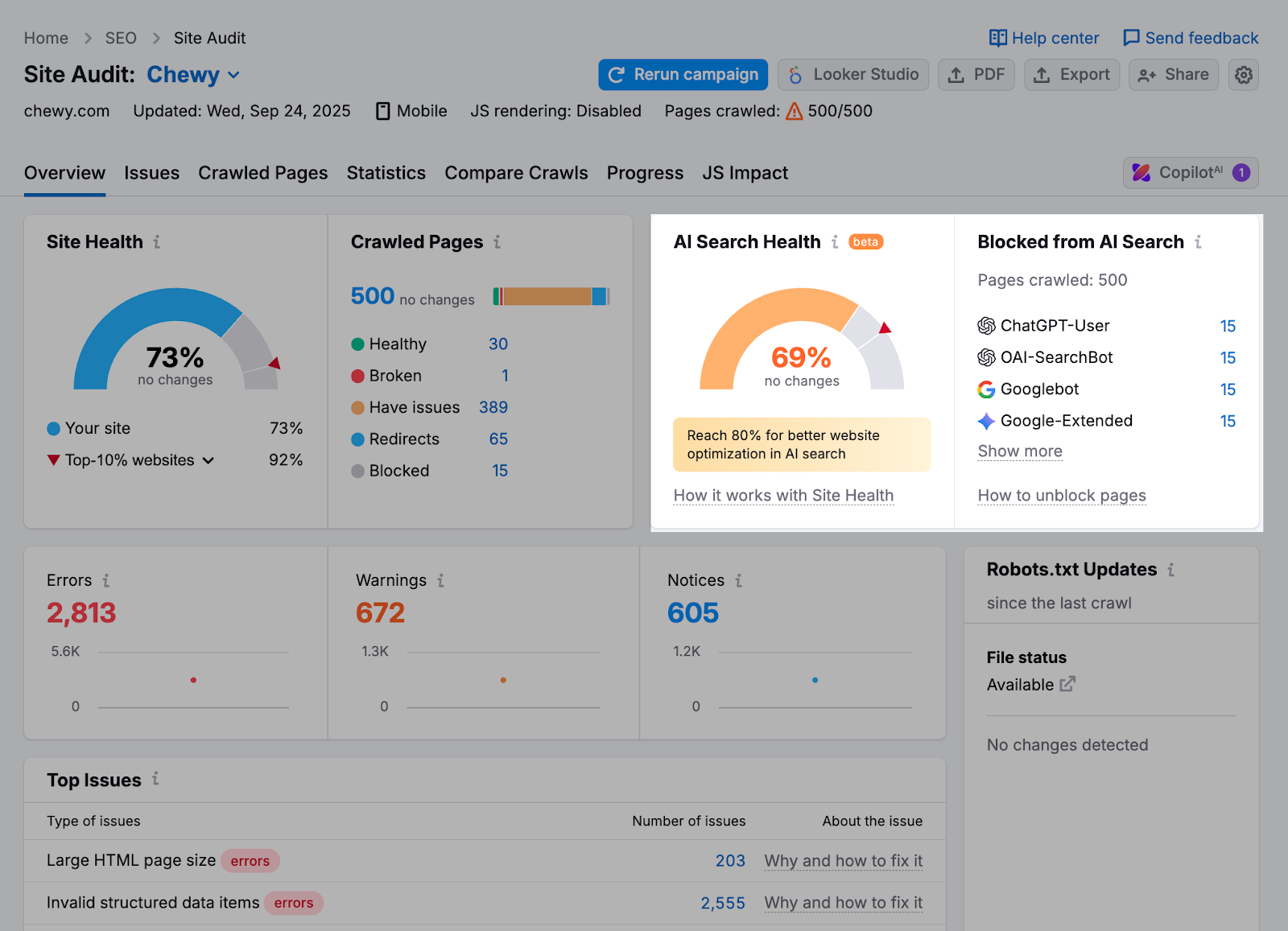Launch the Copilot AI assistant
Screen dimensions: 1288x931
click(1190, 172)
